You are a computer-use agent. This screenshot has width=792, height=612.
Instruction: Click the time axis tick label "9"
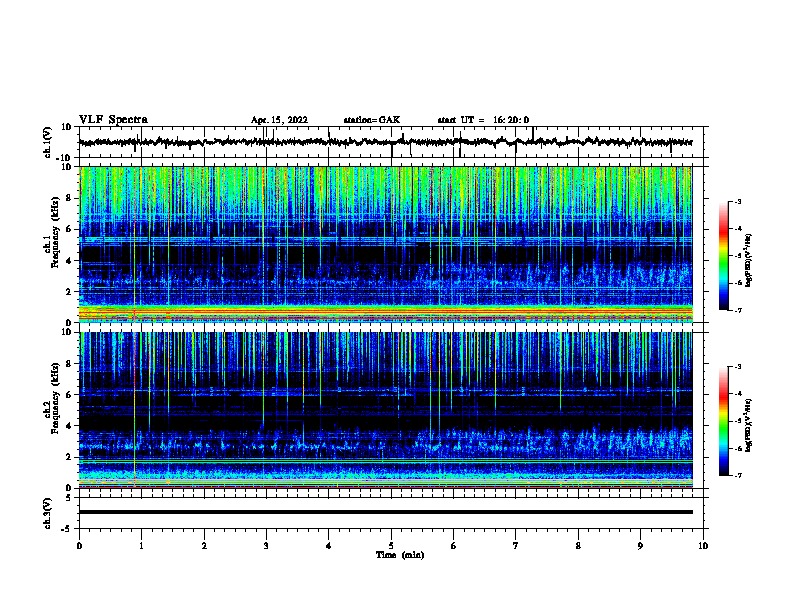coord(640,546)
